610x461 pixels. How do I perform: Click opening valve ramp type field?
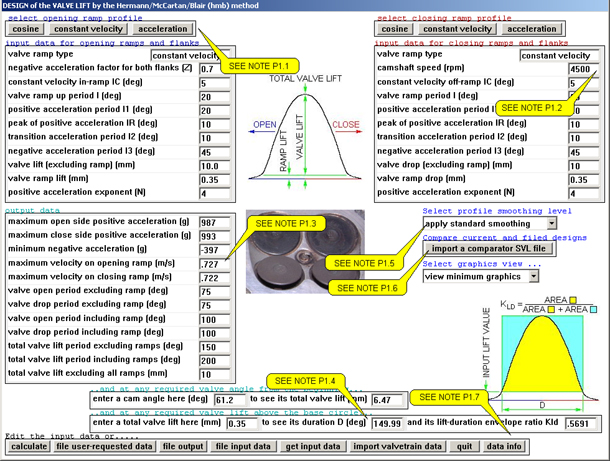(x=190, y=56)
